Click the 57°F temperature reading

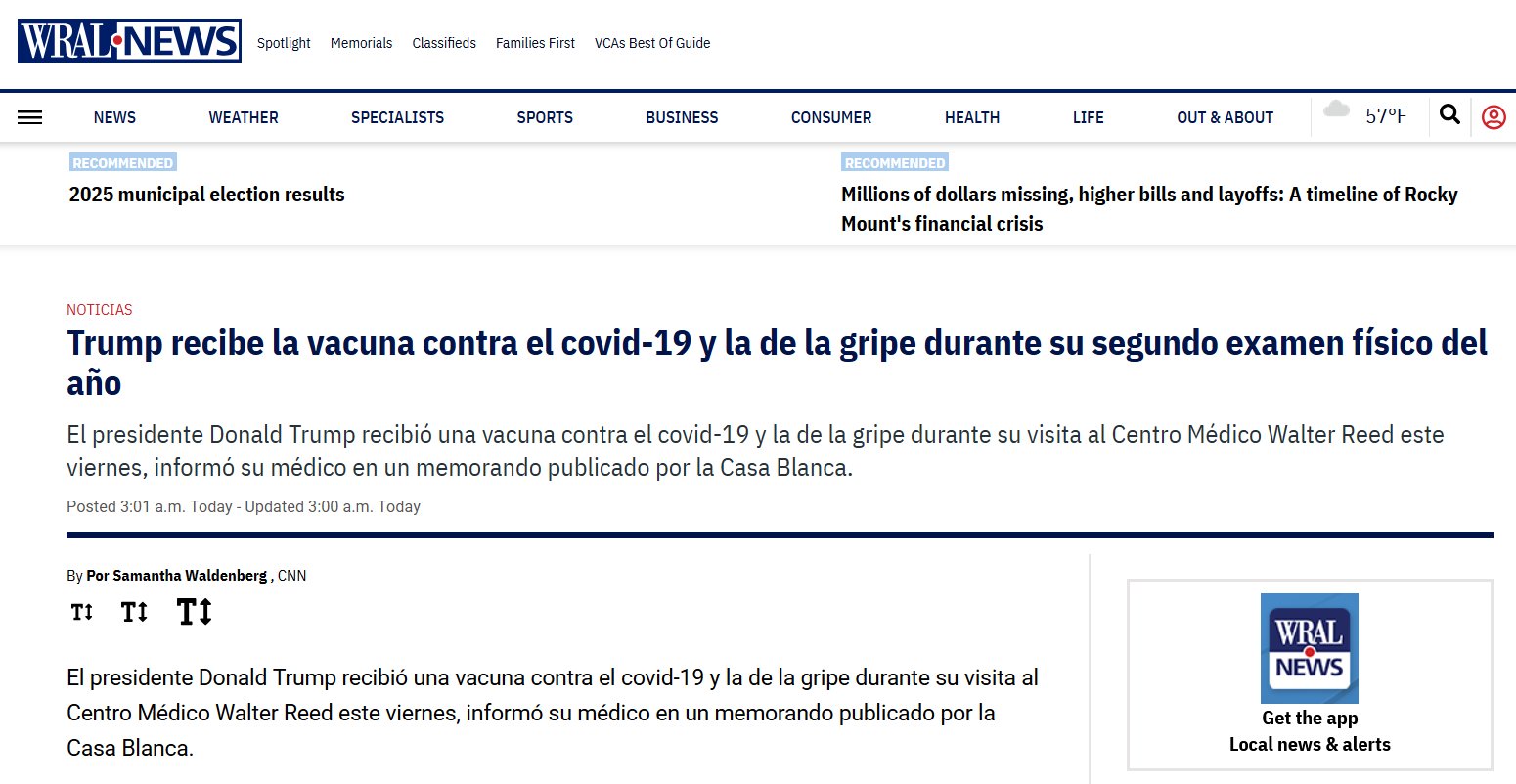1385,116
